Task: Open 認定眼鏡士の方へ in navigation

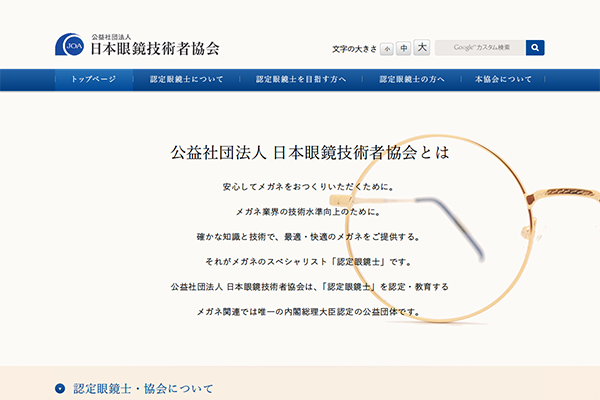Action: coord(412,79)
